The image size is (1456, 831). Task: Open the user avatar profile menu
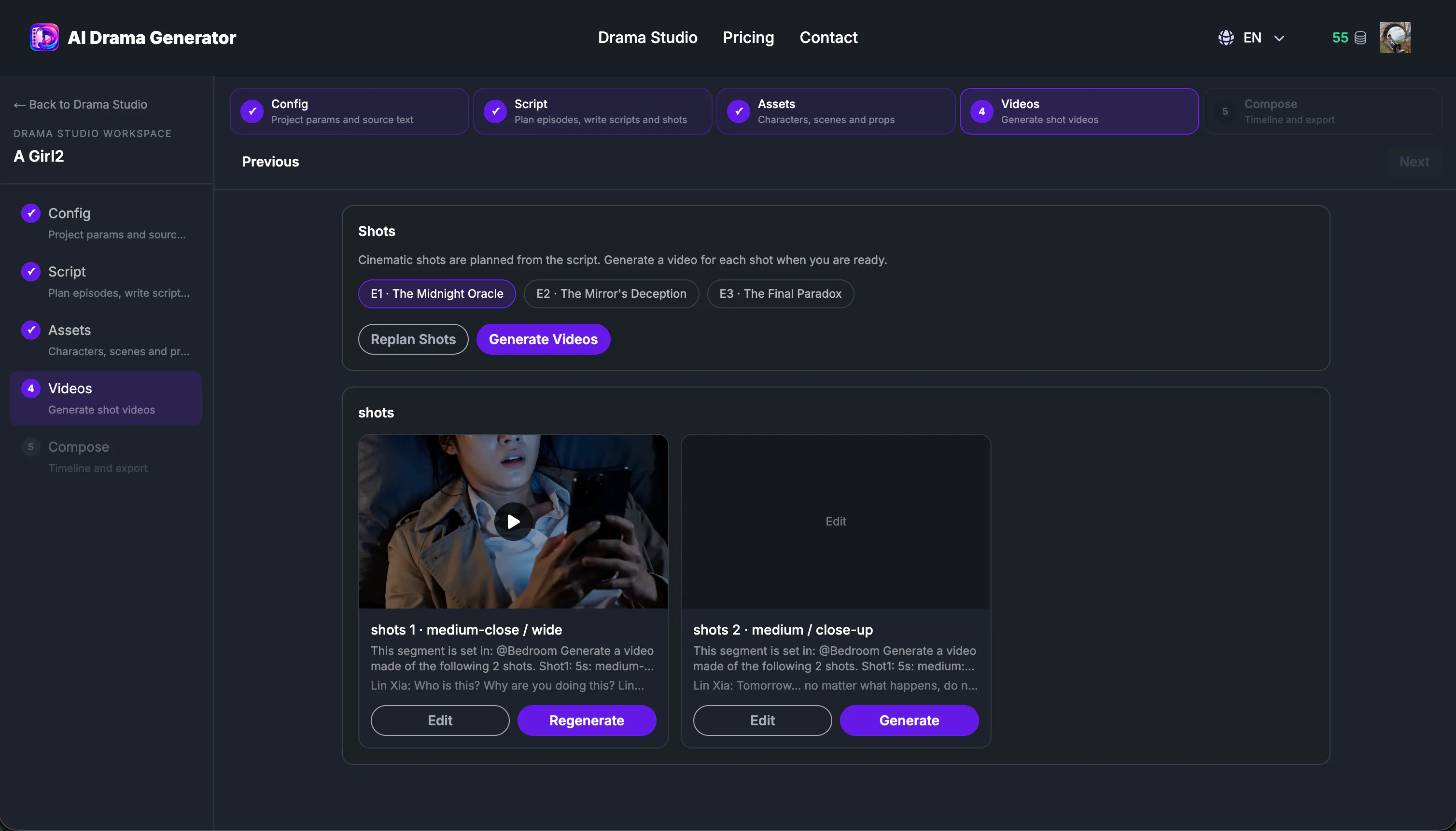click(x=1395, y=38)
